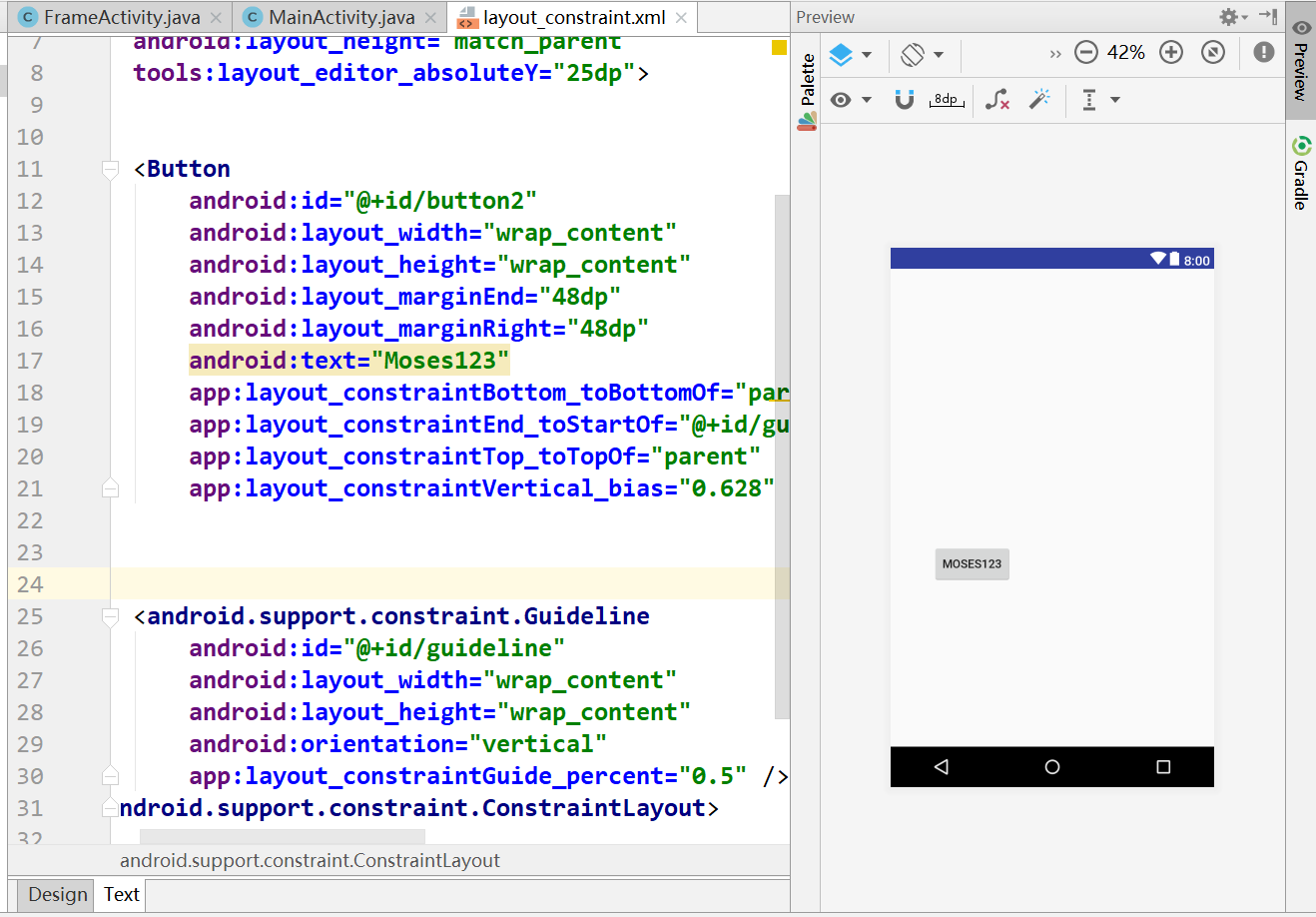
Task: Open guidelines dropdown
Action: pos(1100,100)
